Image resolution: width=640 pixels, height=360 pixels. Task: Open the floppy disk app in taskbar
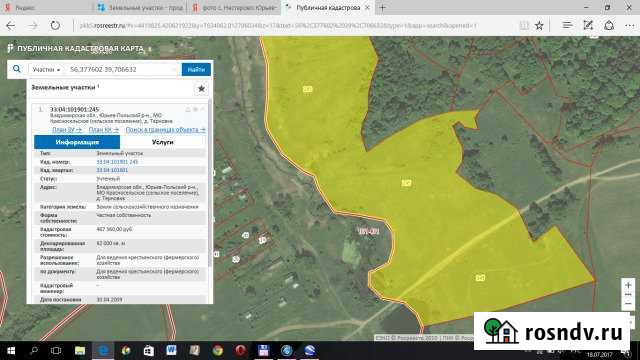pos(263,351)
